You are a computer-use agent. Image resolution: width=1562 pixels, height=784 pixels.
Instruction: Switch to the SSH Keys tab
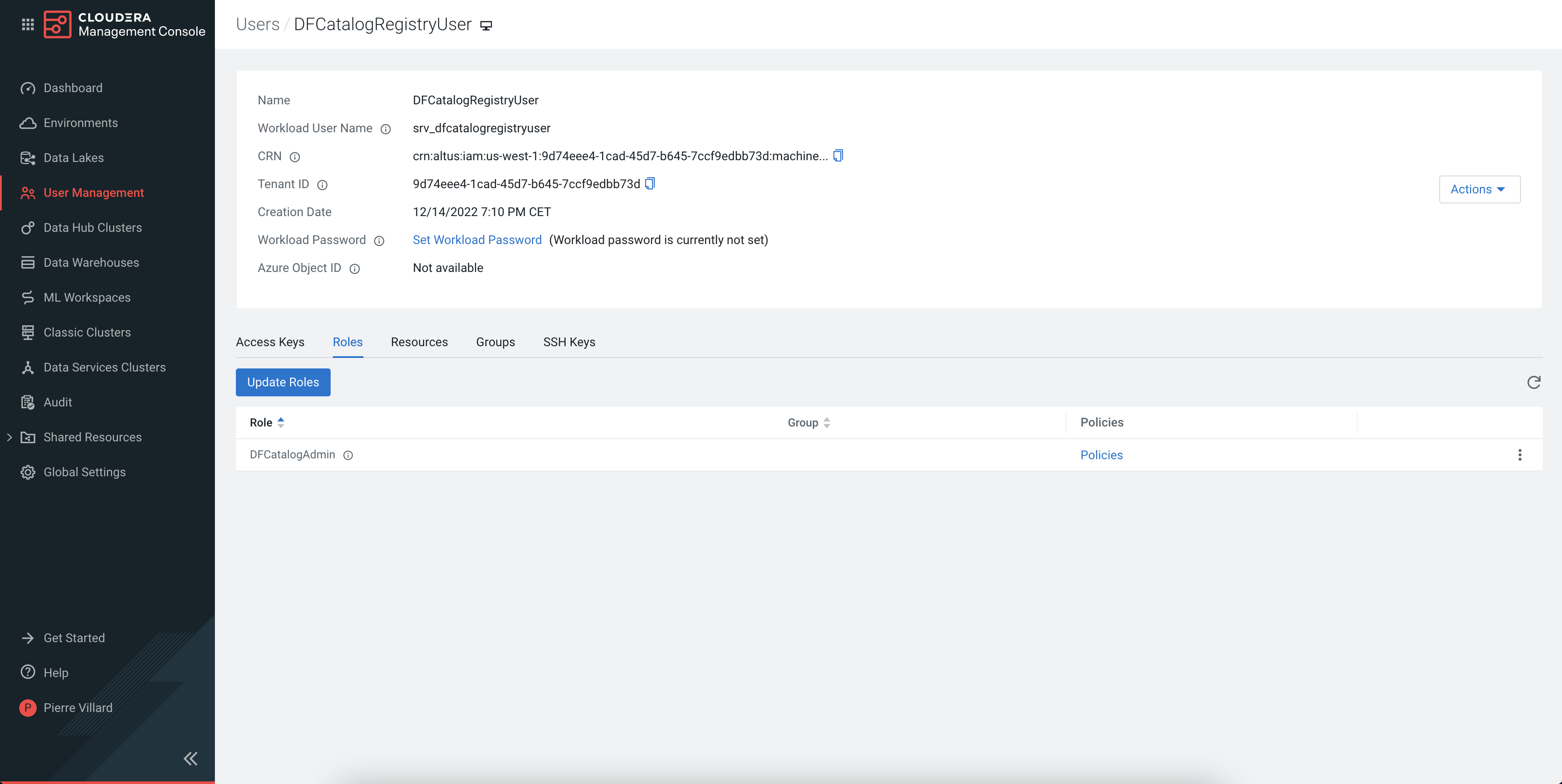coord(569,342)
